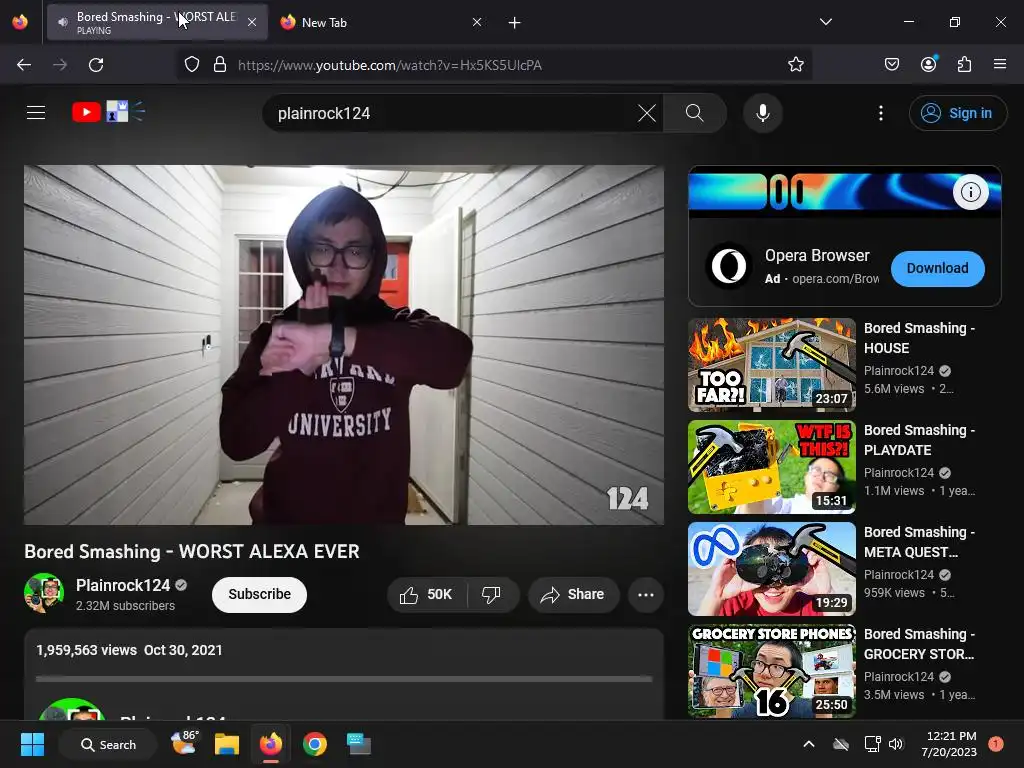Open the tracking protection shield icon
The image size is (1024, 768).
tap(192, 65)
